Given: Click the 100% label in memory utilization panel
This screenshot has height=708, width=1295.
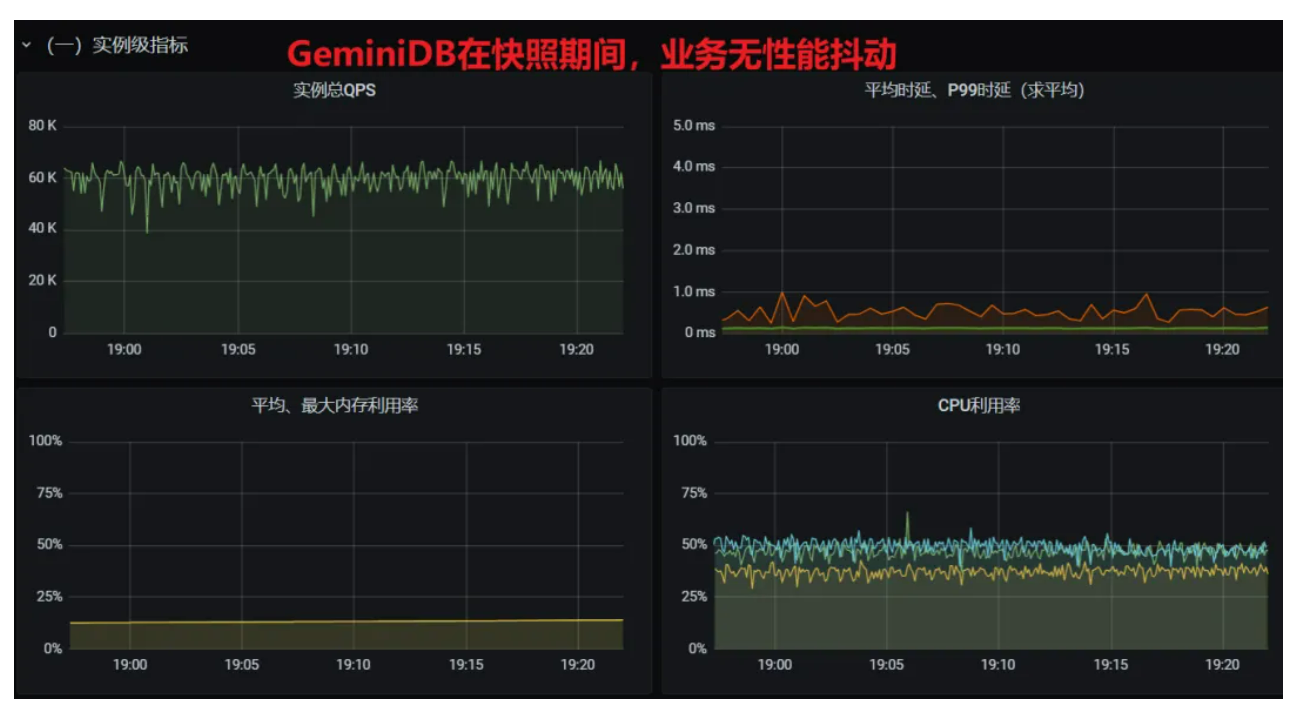Looking at the screenshot, I should tap(46, 441).
